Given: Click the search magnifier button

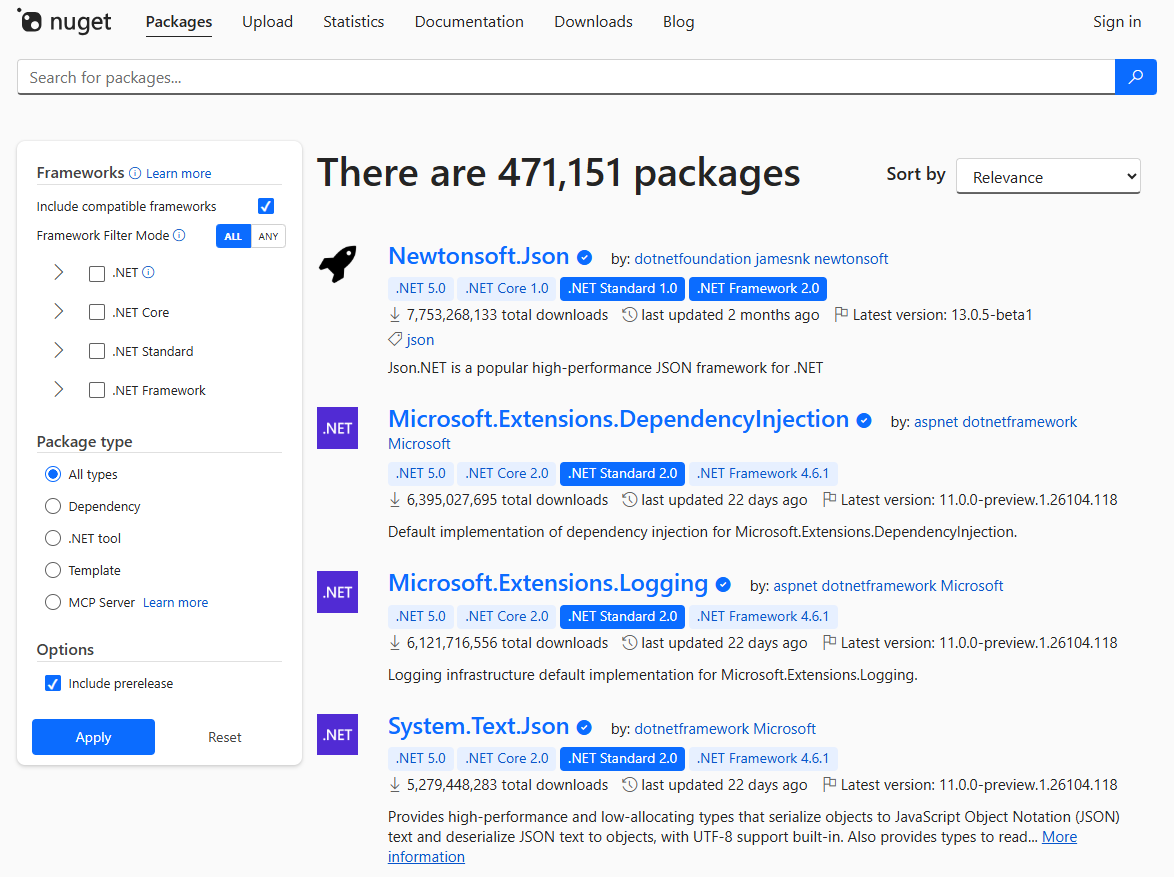Looking at the screenshot, I should click(x=1135, y=76).
